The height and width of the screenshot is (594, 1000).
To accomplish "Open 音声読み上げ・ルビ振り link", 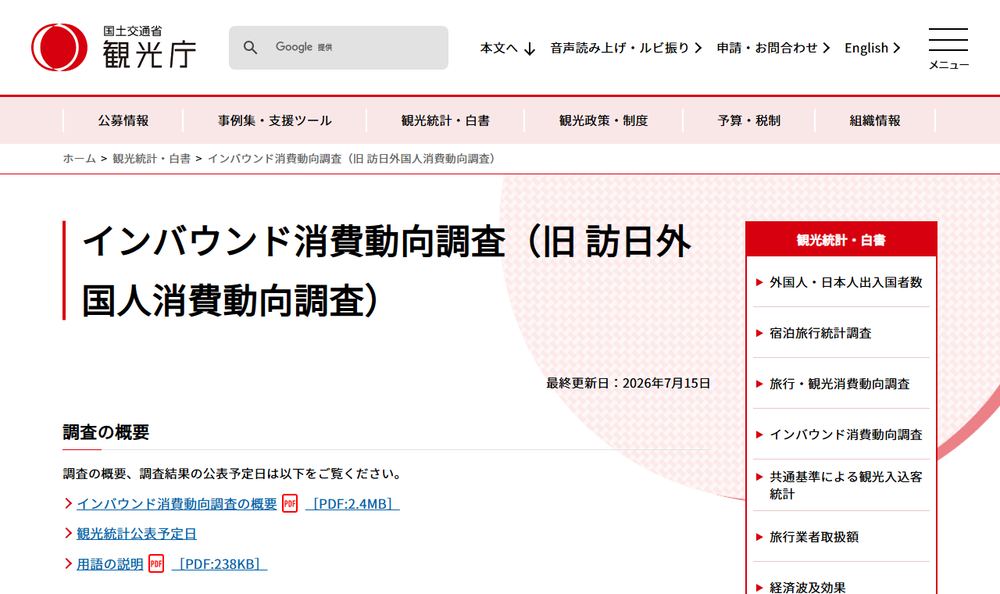I will pos(626,48).
